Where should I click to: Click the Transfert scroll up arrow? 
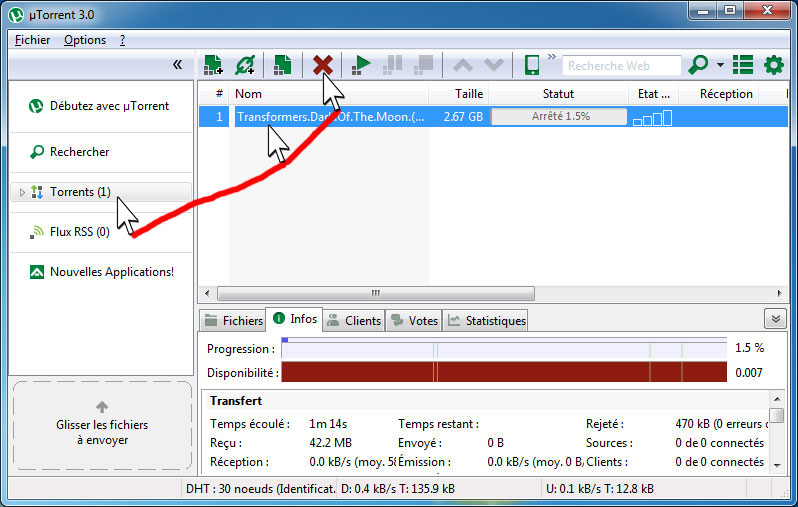tap(777, 399)
